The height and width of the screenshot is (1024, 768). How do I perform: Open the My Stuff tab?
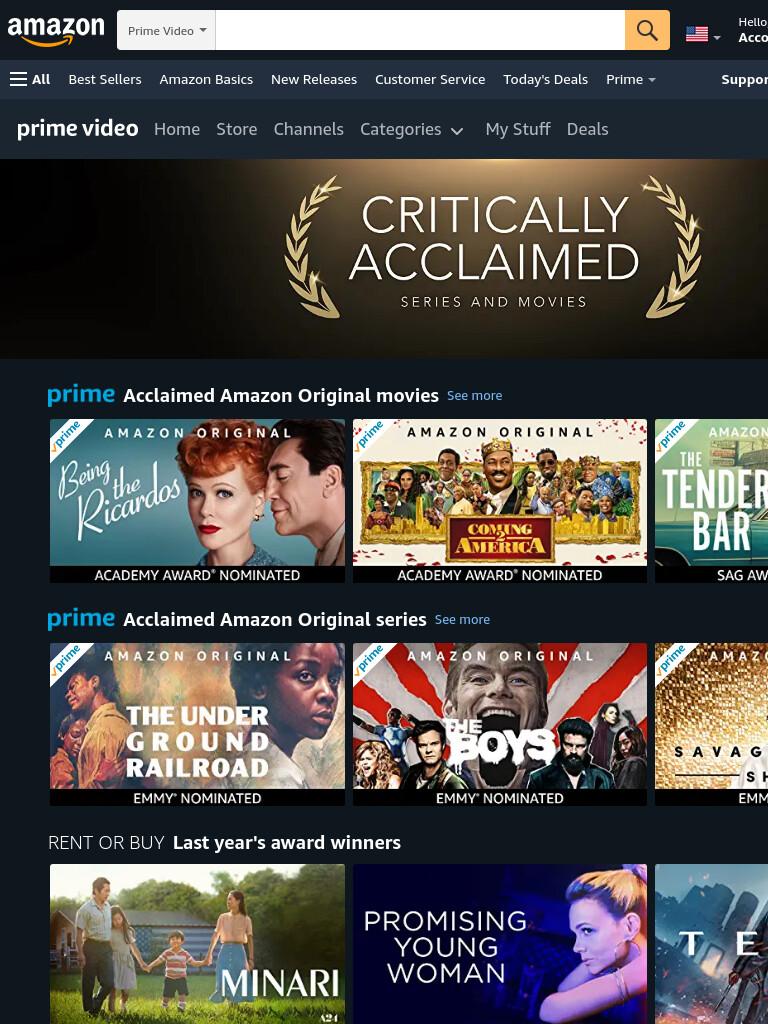click(x=518, y=129)
